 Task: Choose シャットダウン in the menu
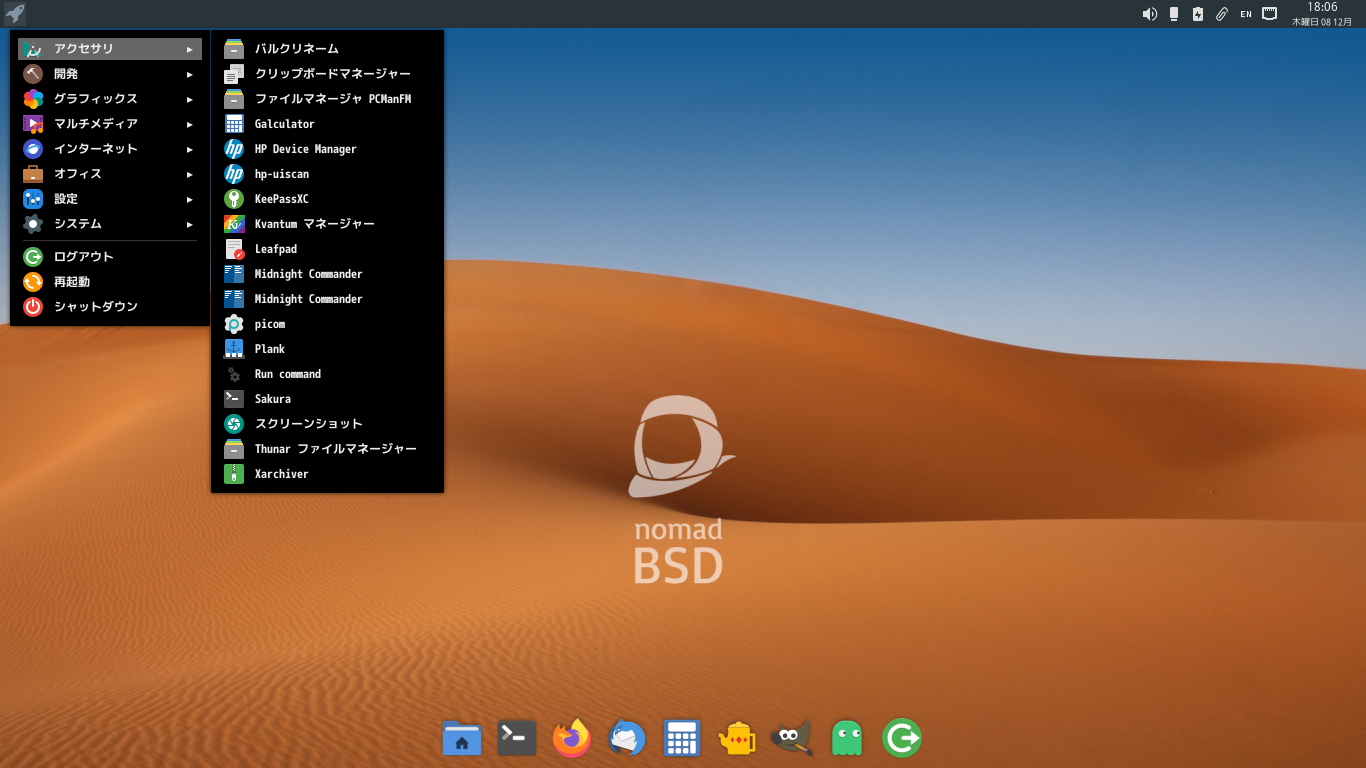click(110, 307)
